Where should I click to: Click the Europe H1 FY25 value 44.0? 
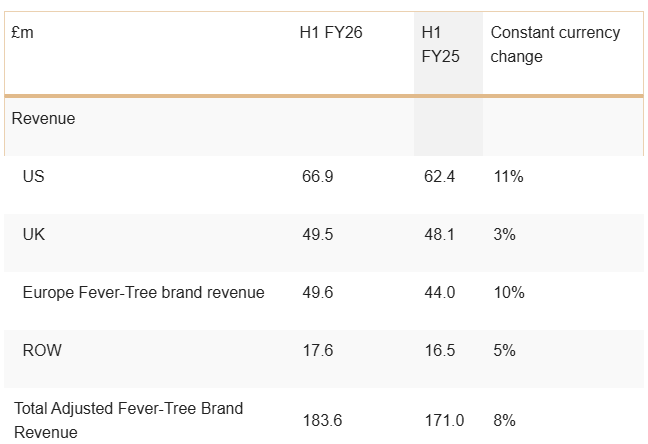(x=439, y=292)
